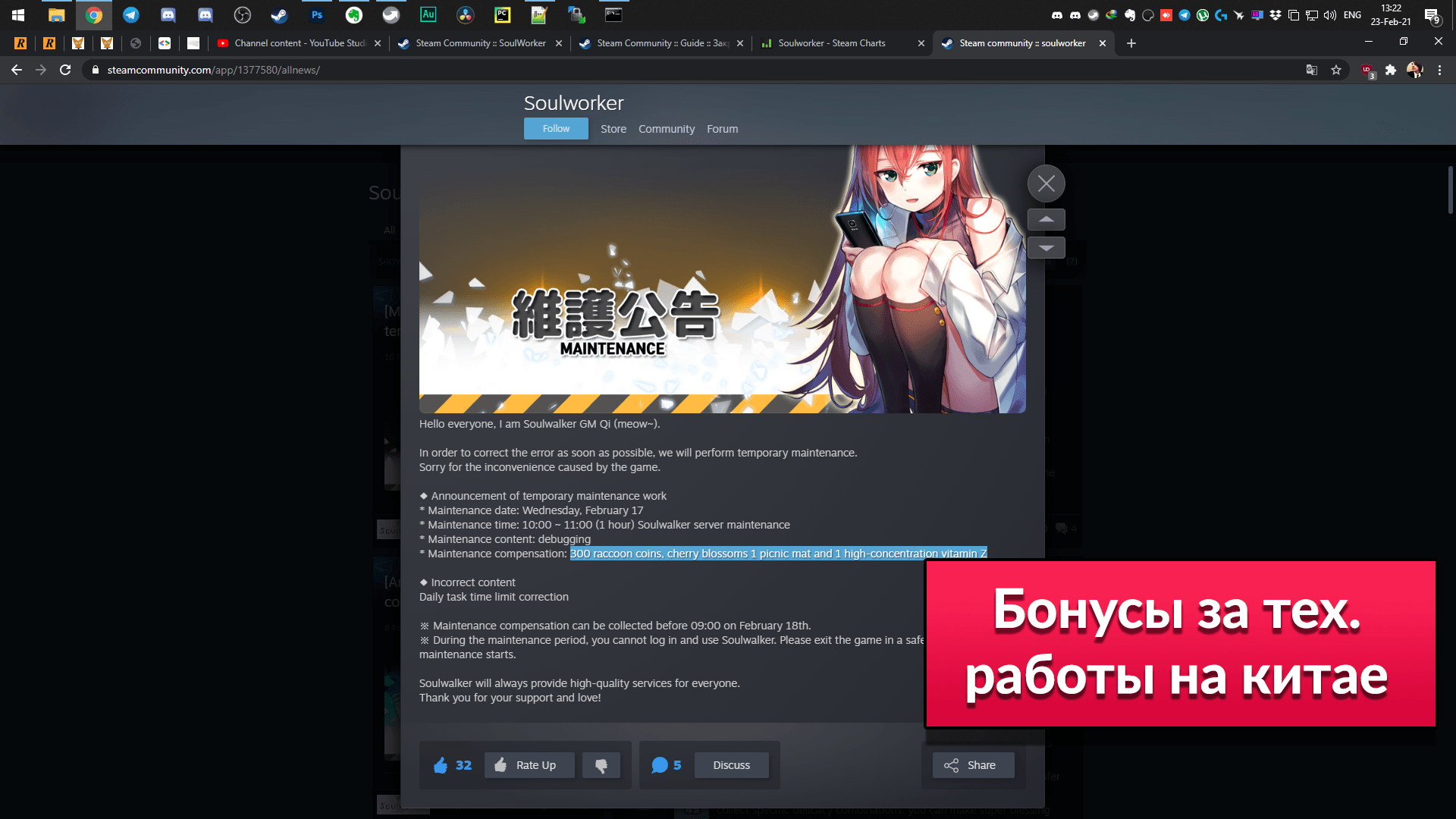Open File Explorer from the taskbar

(57, 14)
